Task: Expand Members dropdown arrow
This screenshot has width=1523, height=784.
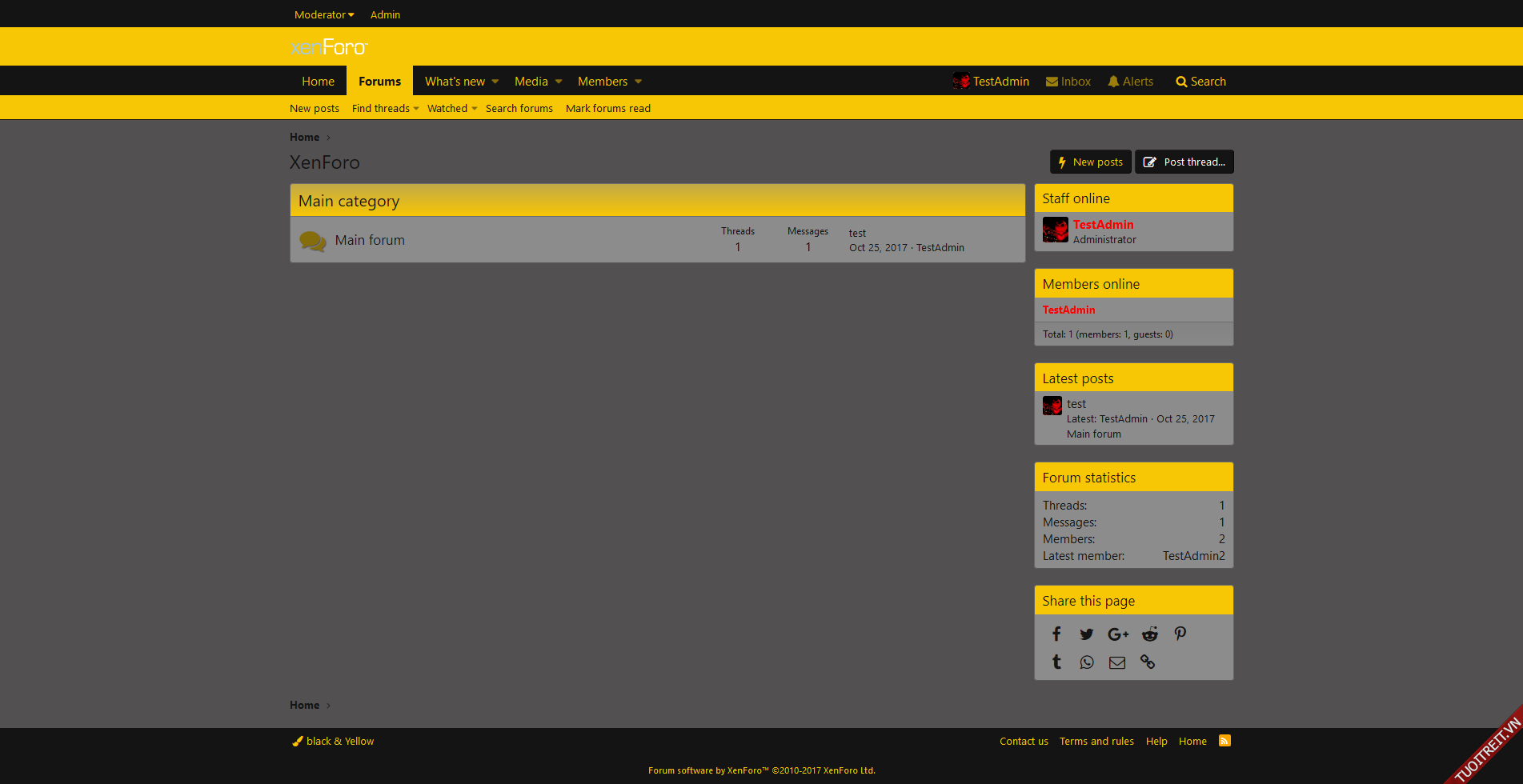Action: click(638, 82)
